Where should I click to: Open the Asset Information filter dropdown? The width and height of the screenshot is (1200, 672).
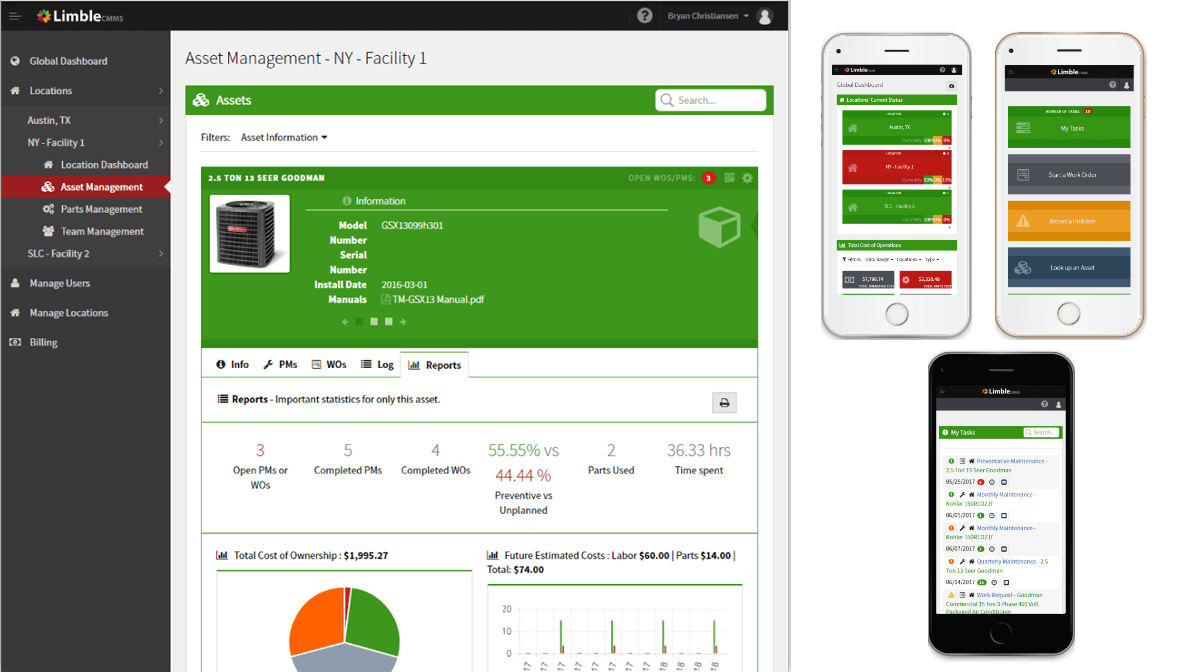pyautogui.click(x=284, y=137)
